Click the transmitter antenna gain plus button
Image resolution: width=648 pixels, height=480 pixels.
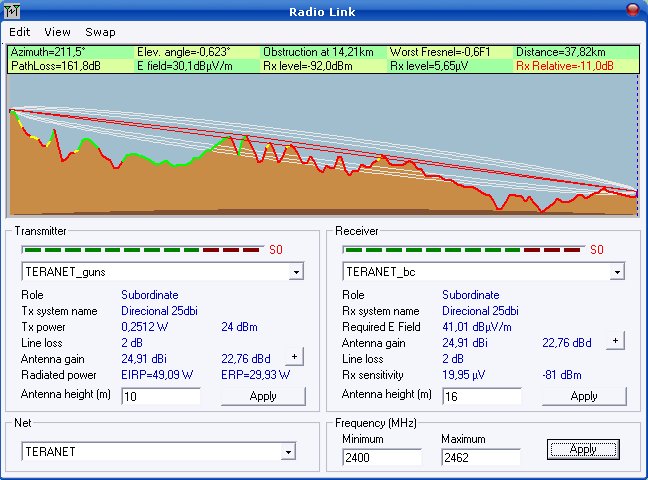(295, 357)
